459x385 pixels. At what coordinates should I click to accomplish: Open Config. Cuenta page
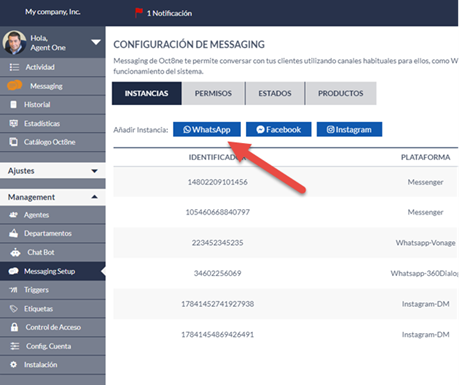[x=53, y=346]
